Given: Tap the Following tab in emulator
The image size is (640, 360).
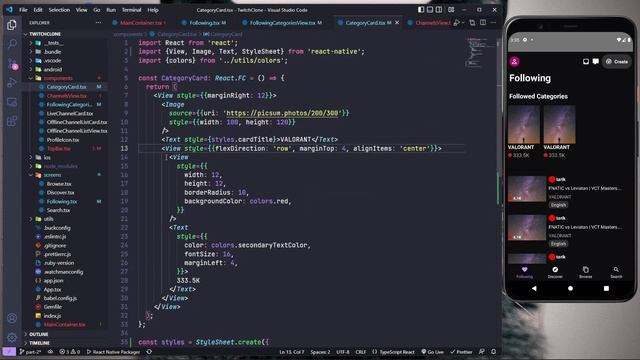Looking at the screenshot, I should tap(524, 272).
